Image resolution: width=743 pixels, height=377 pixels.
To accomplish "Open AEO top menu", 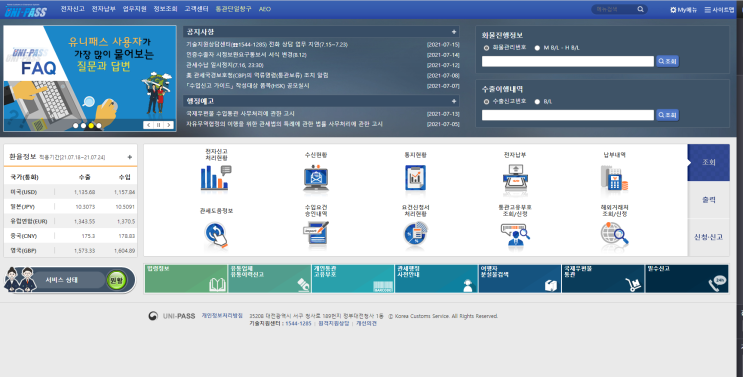I will pyautogui.click(x=265, y=9).
